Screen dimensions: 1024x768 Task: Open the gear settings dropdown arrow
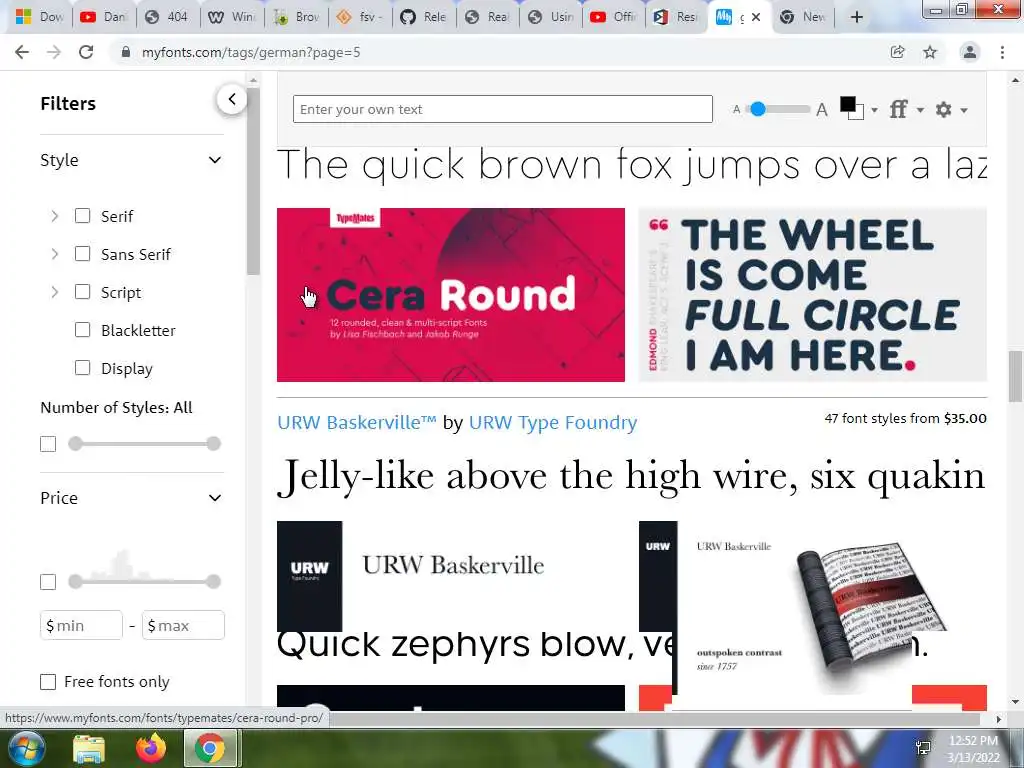click(x=963, y=110)
